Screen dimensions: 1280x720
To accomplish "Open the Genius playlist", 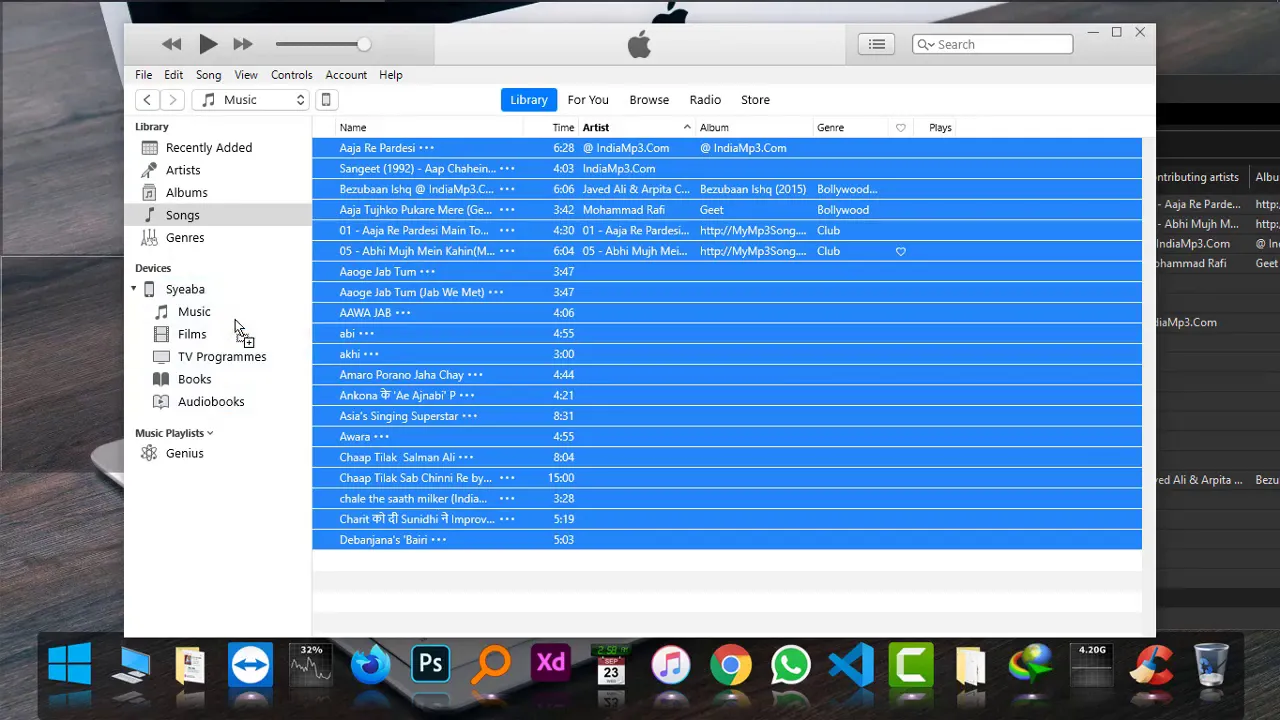I will tap(185, 453).
